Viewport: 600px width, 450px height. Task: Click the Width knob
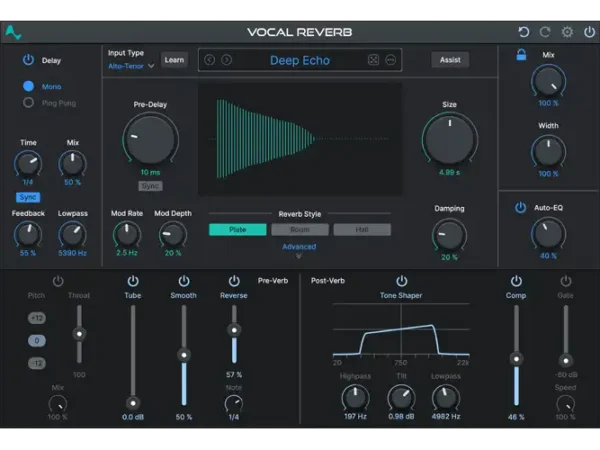point(548,152)
